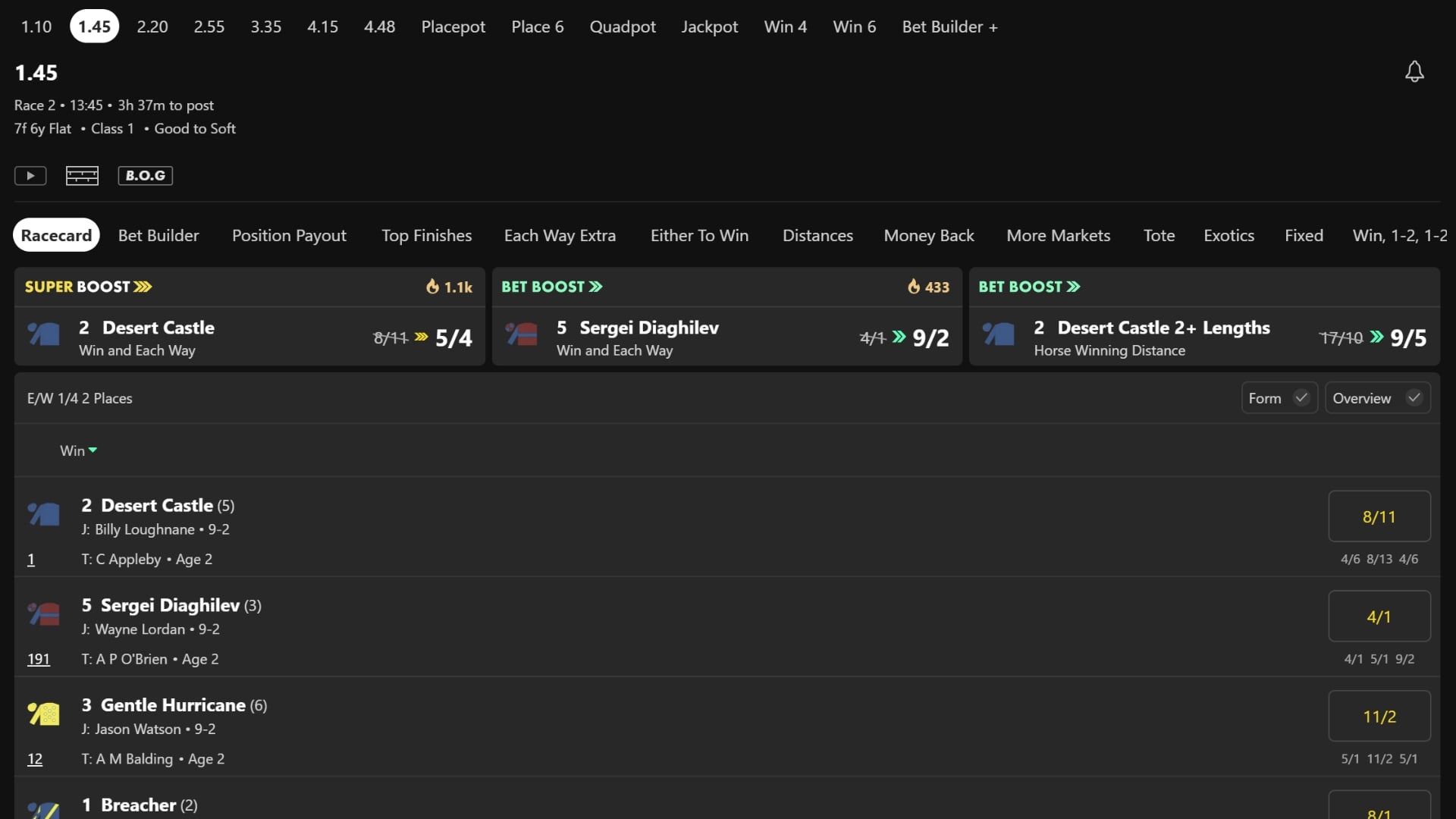Click the Gentle Hurricane runner name
1456x819 pixels.
point(173,705)
